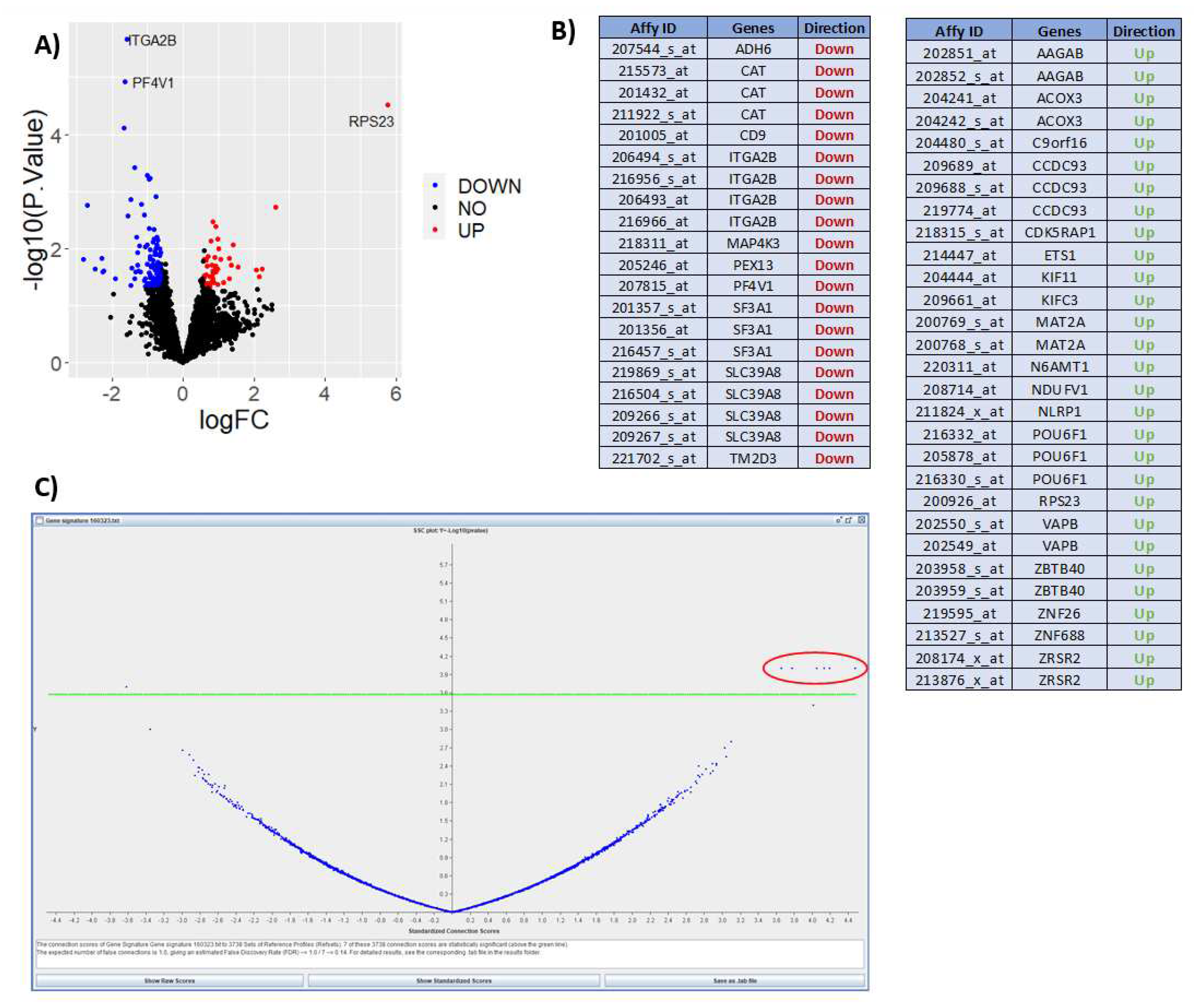Click the red UP legend dot

[435, 230]
